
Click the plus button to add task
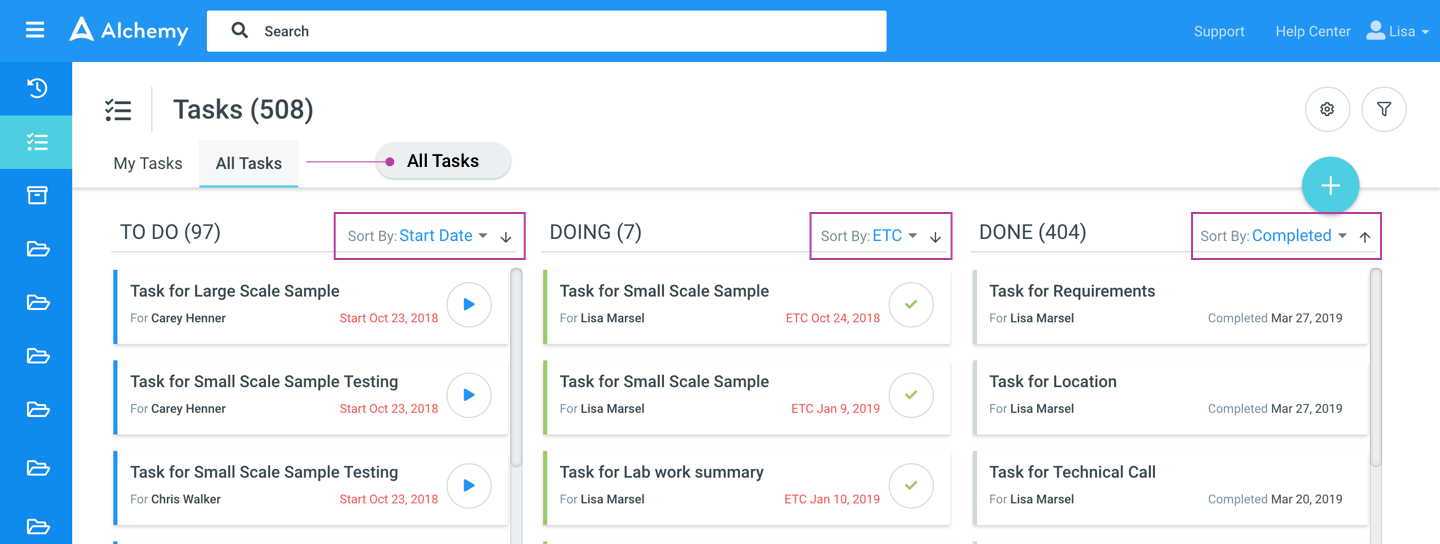[x=1330, y=186]
